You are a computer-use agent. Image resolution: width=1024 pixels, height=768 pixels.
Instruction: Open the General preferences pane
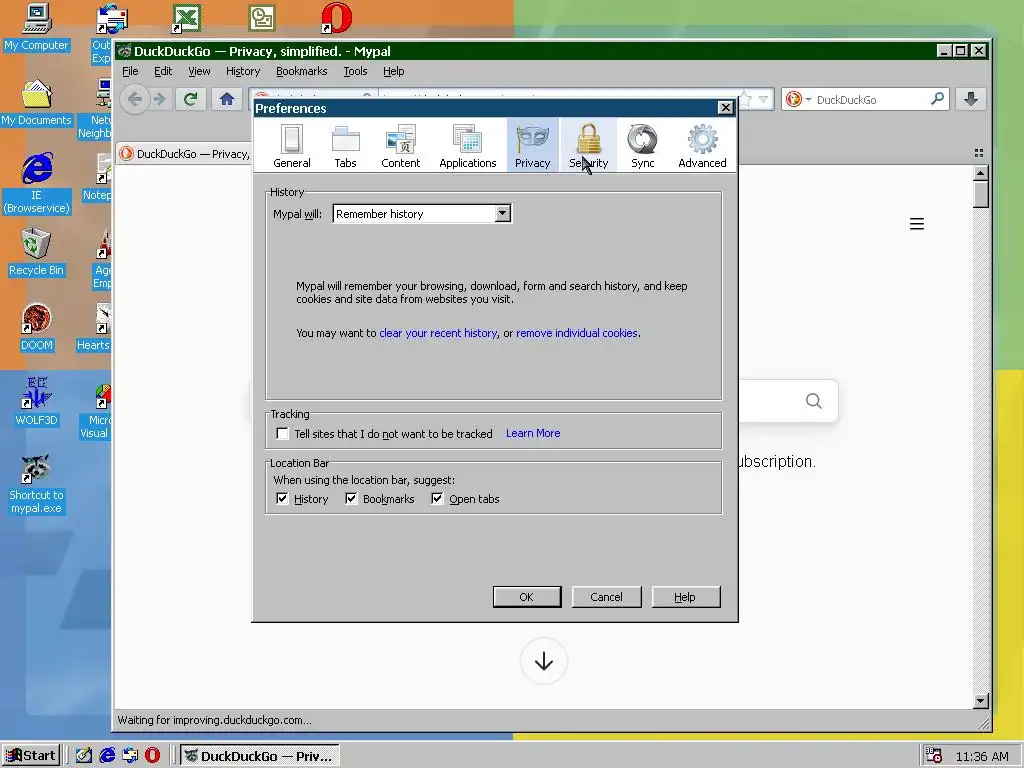(291, 146)
